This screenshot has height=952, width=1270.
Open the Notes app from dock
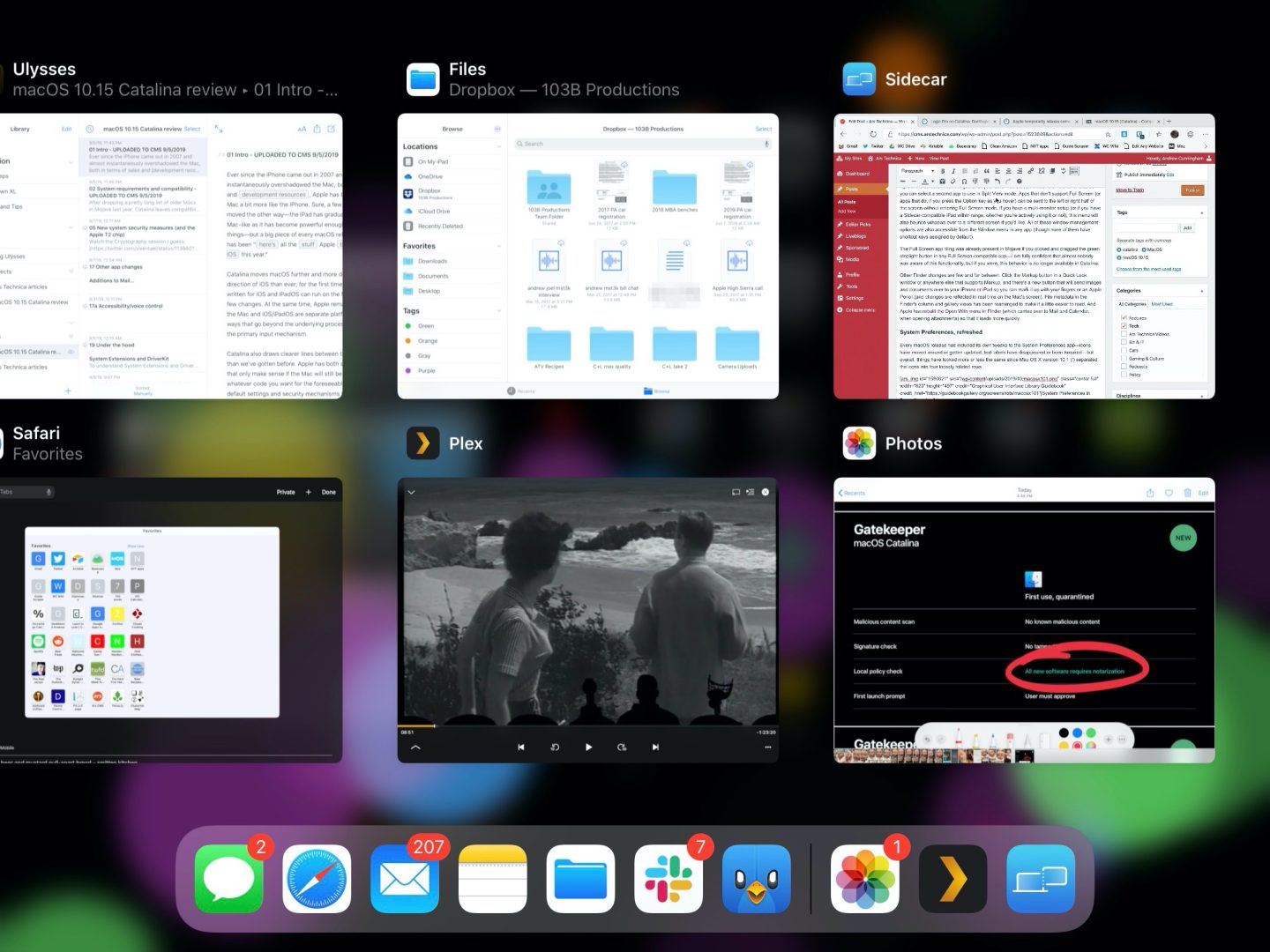pyautogui.click(x=493, y=879)
